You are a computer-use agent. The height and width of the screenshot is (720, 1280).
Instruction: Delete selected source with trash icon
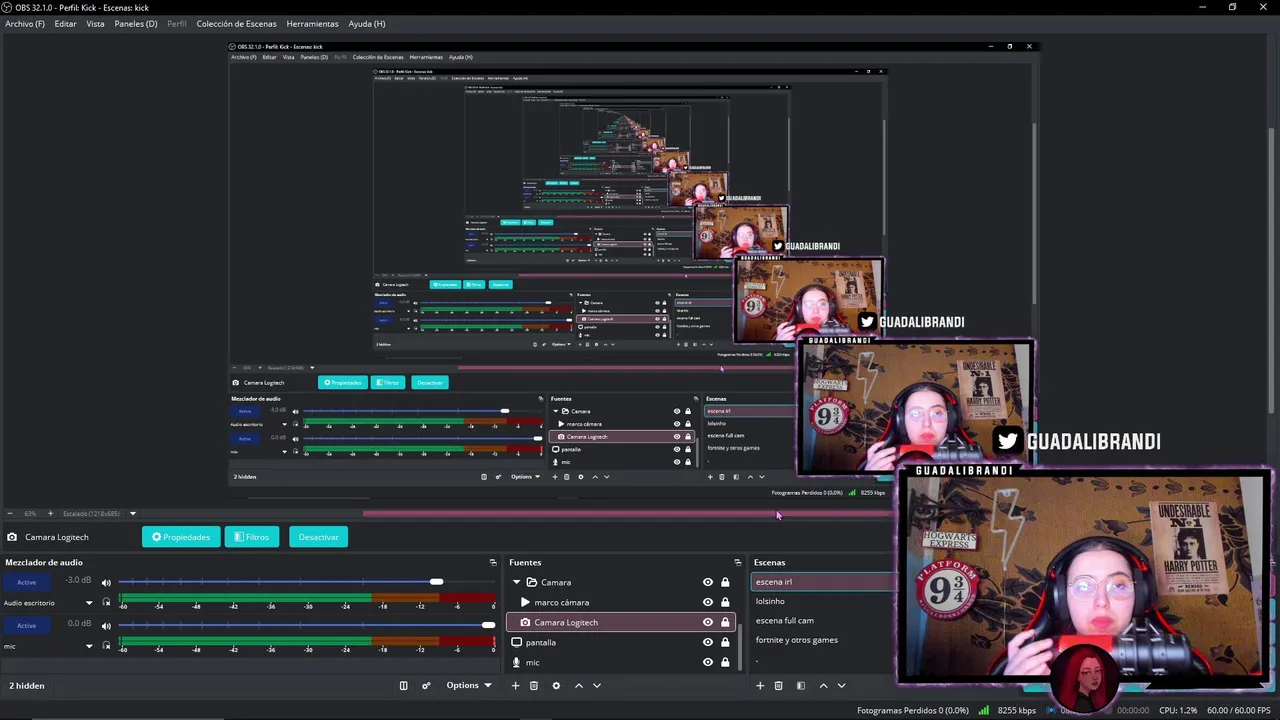[x=534, y=686]
